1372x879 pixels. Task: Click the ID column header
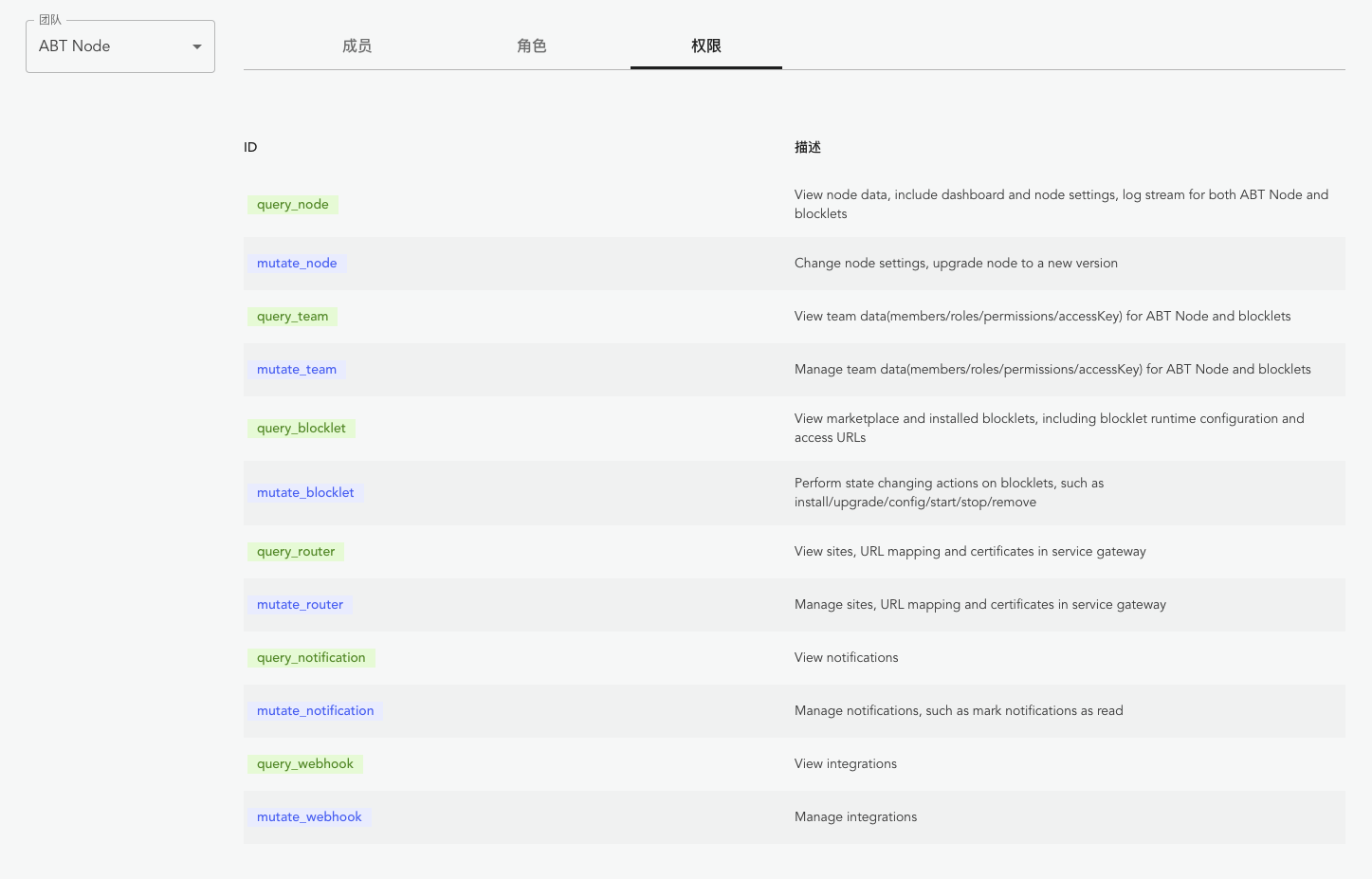point(250,147)
